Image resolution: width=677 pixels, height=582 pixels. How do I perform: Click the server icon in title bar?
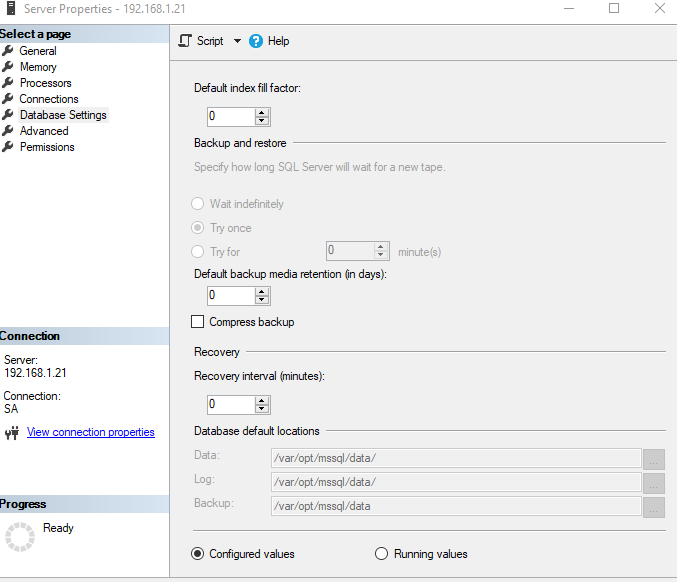(11, 8)
